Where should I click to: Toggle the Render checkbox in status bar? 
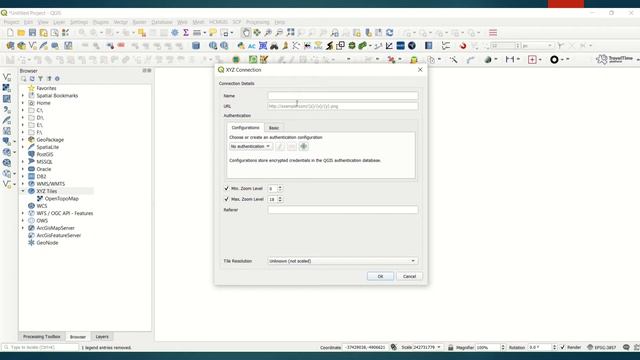563,347
